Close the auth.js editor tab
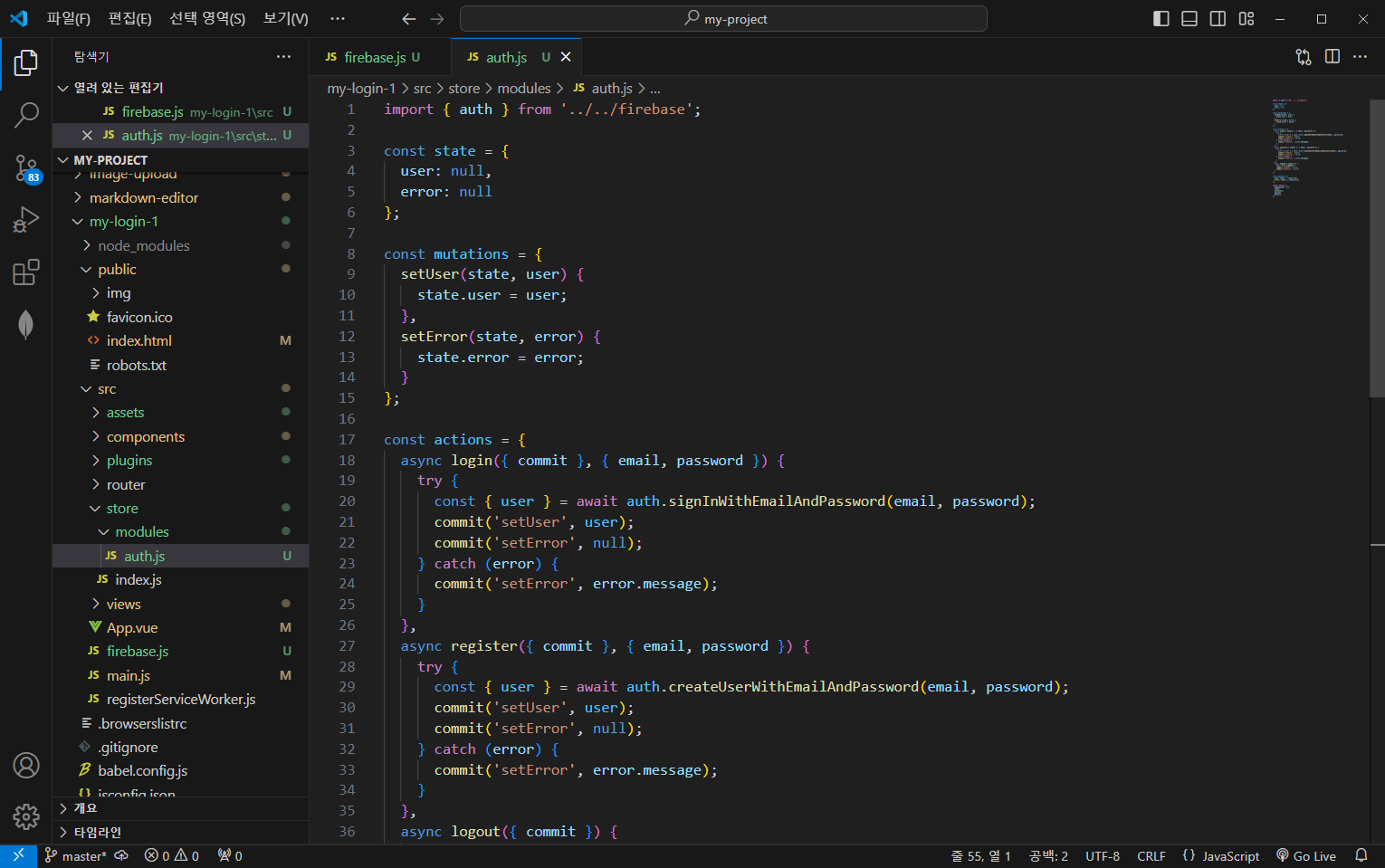This screenshot has width=1385, height=868. click(566, 57)
